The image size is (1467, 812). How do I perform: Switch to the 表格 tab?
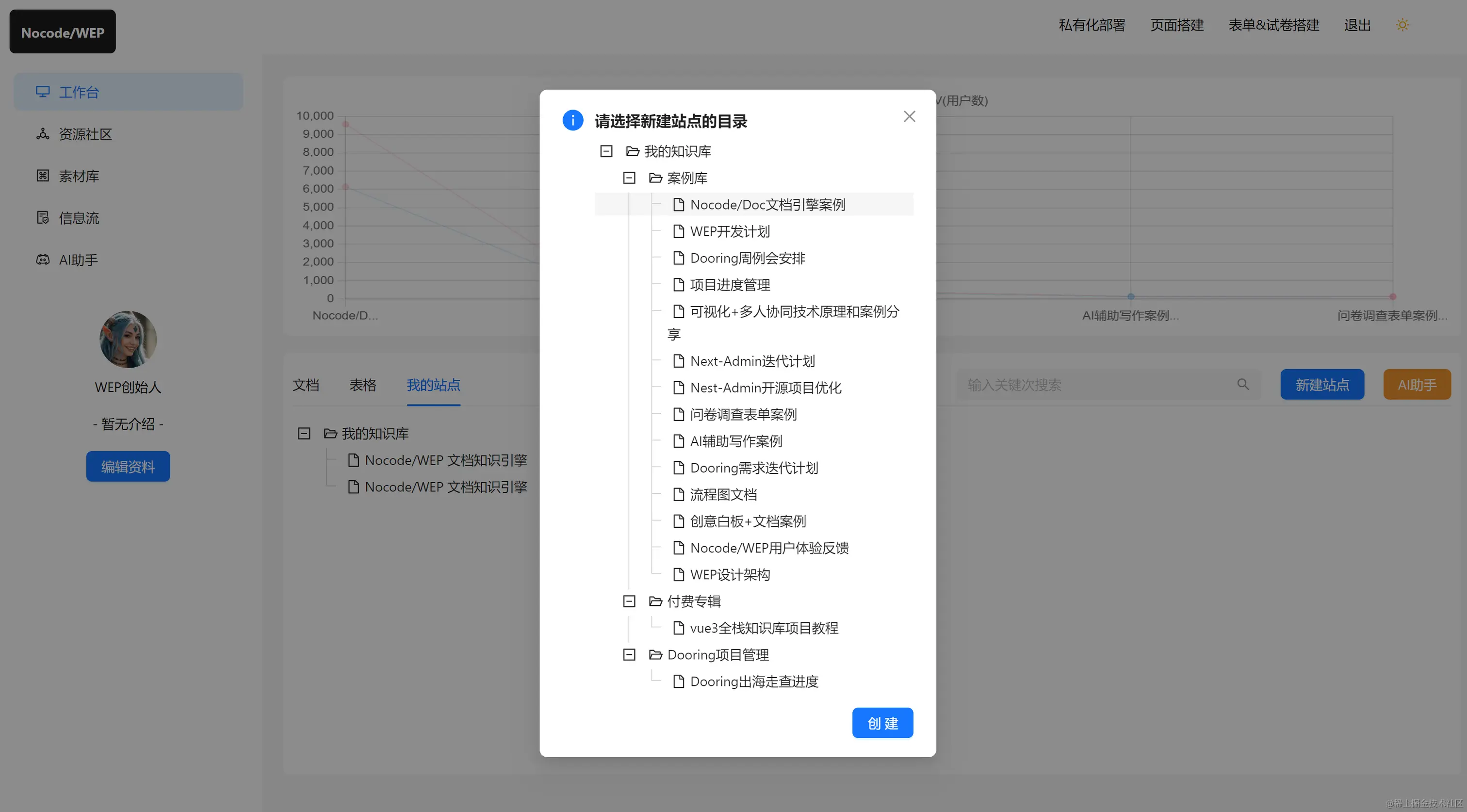pos(363,385)
